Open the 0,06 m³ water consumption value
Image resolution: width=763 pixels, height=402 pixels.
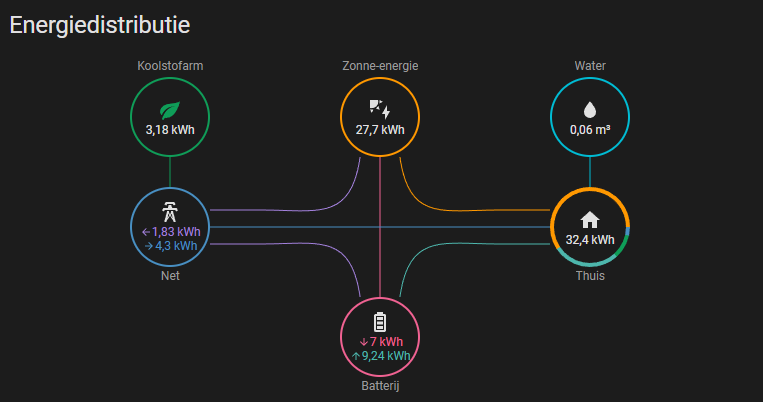point(590,130)
